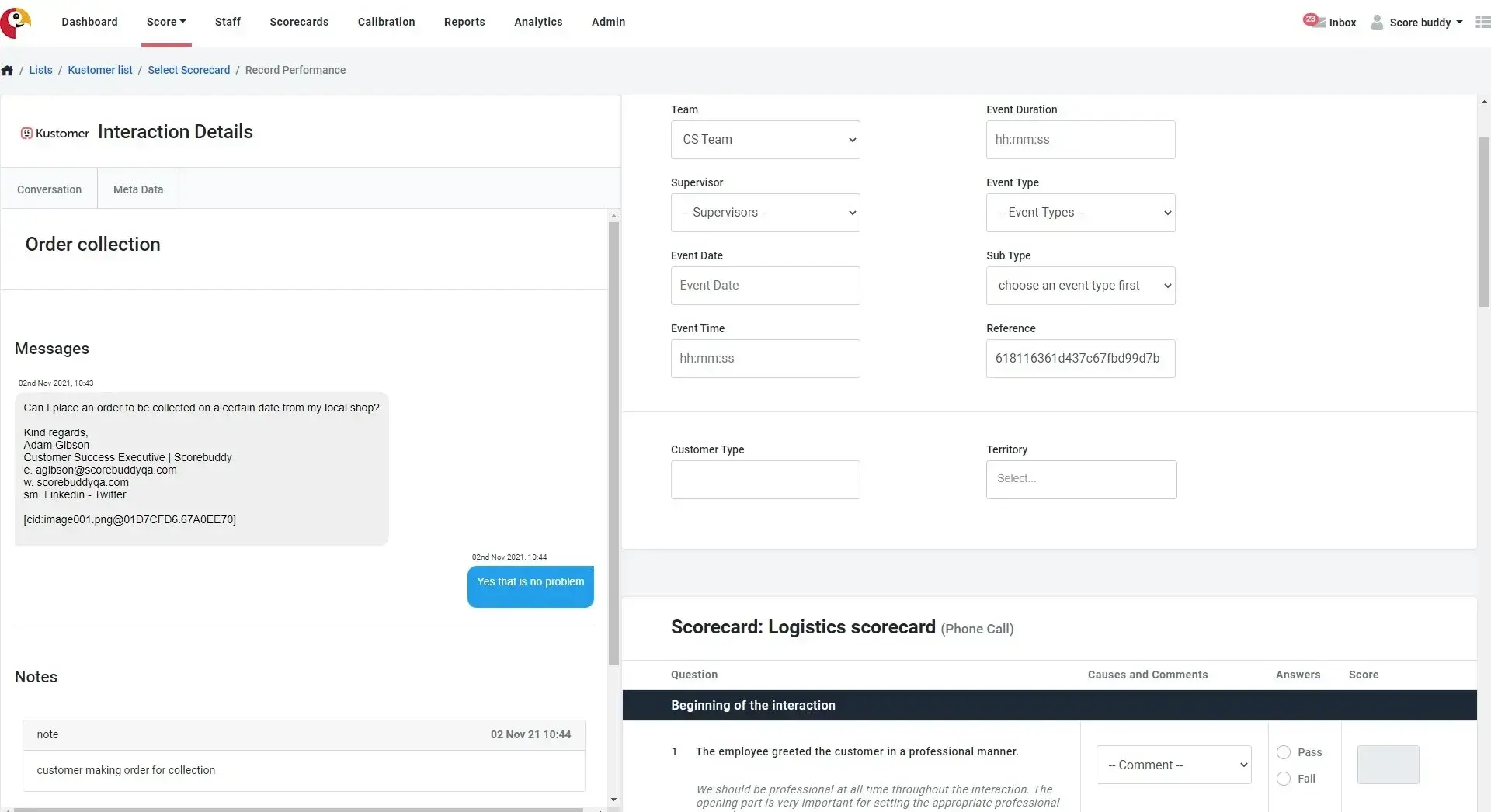Click the Territory select field
Screen dimensions: 1491x812
(x=1081, y=480)
